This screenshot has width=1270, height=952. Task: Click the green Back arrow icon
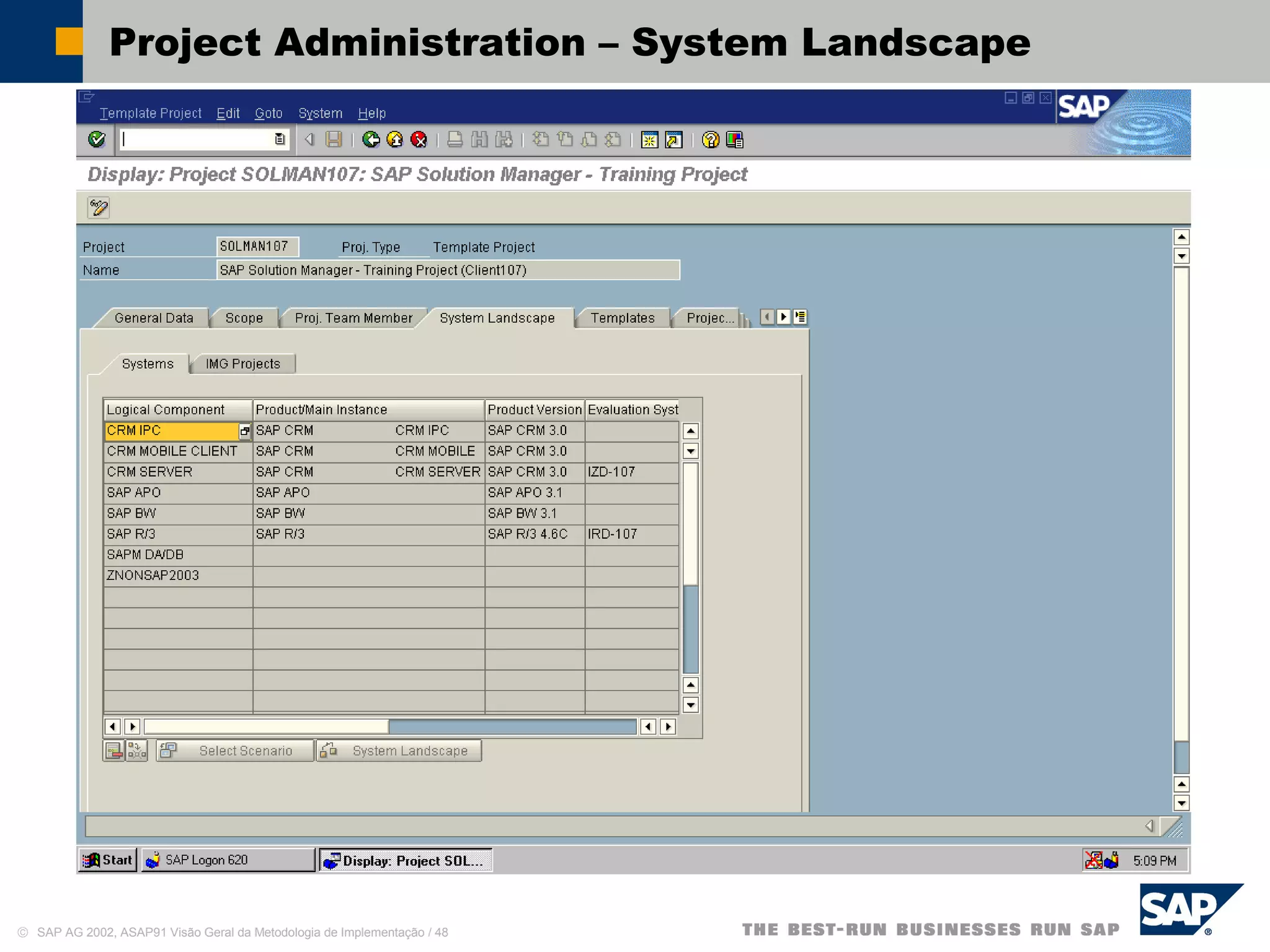click(x=371, y=139)
